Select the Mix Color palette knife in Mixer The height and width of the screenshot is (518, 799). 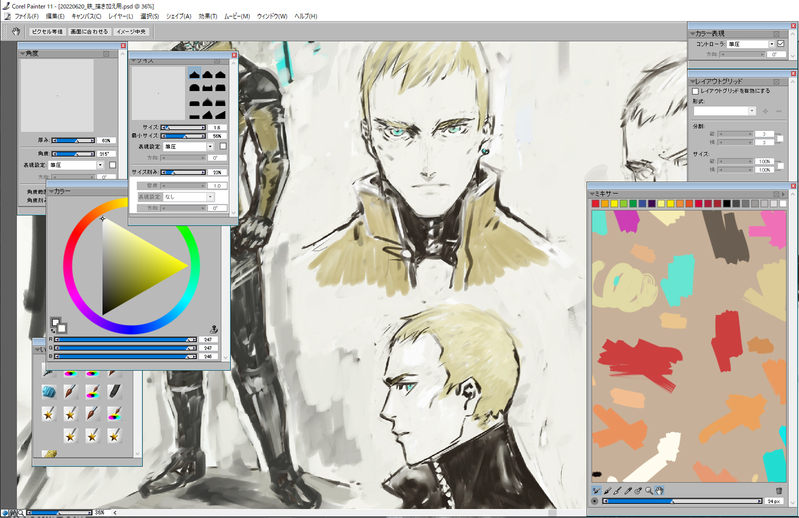(618, 490)
